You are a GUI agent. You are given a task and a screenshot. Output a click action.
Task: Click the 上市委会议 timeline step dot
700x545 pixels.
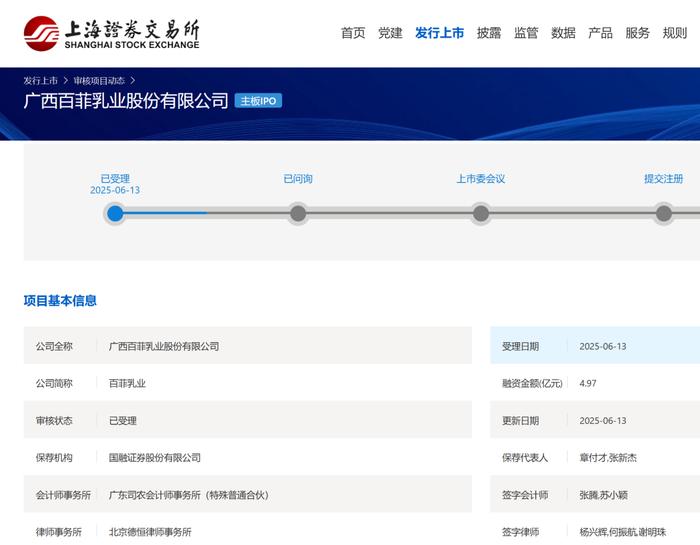481,213
